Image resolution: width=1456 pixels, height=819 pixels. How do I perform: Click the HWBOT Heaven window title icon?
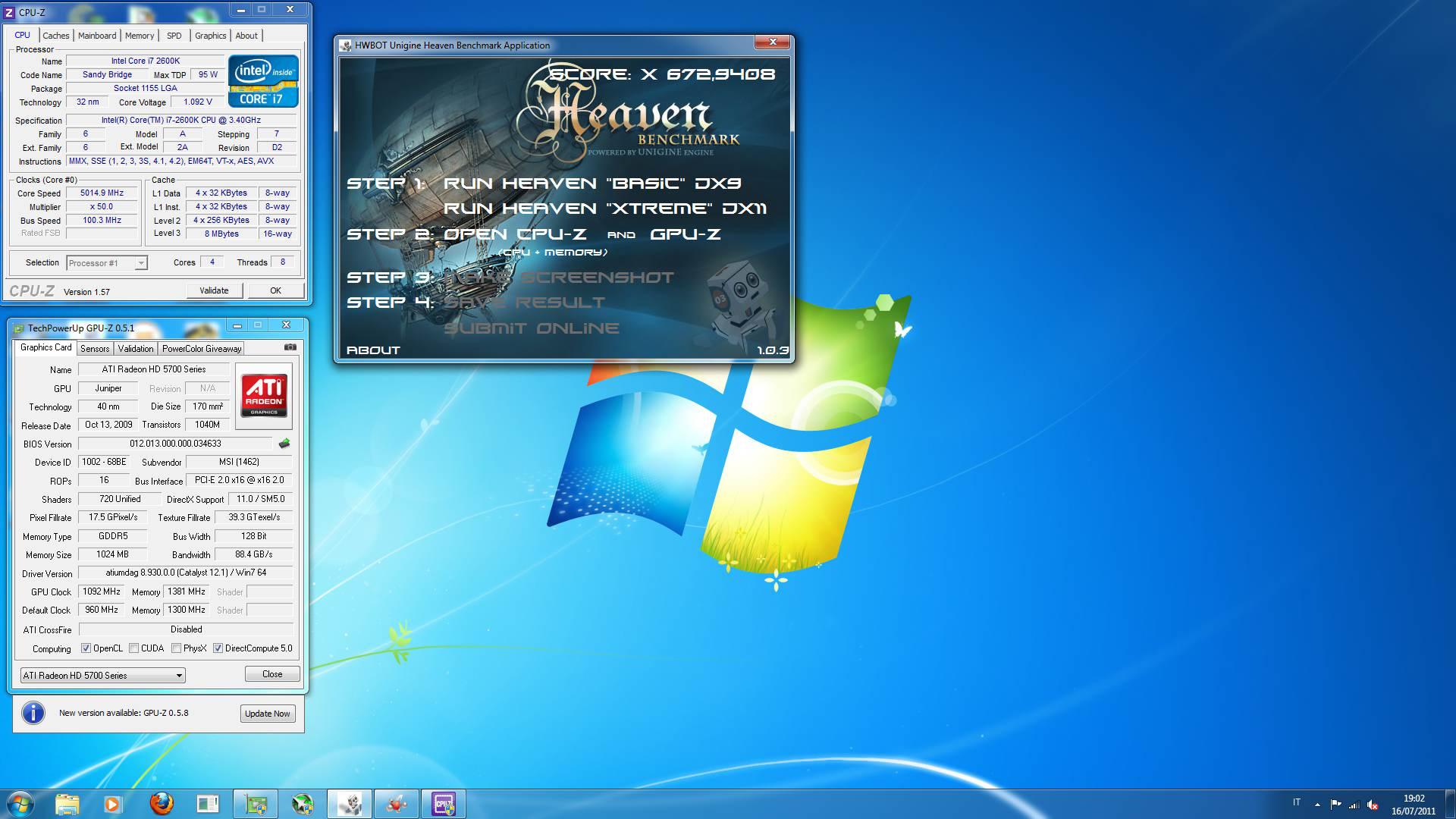pos(346,45)
